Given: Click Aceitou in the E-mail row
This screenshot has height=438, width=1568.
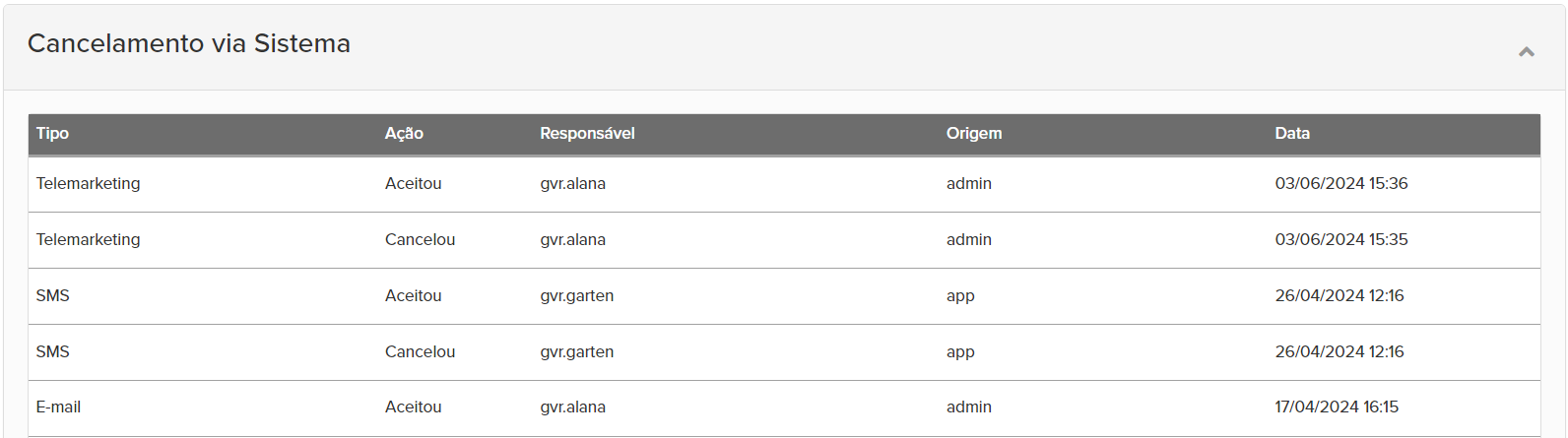Looking at the screenshot, I should pyautogui.click(x=414, y=407).
